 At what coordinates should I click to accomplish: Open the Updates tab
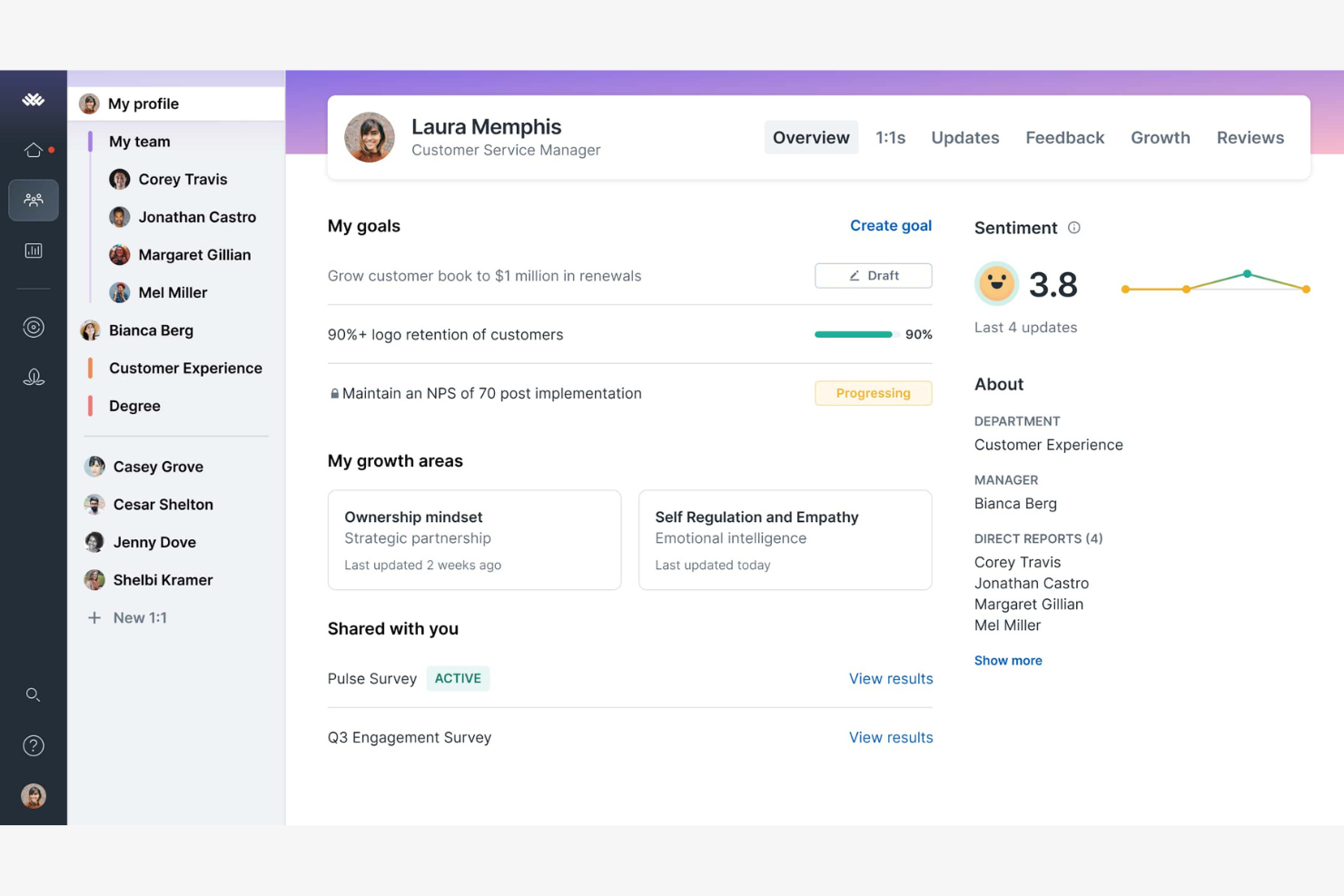pyautogui.click(x=965, y=138)
